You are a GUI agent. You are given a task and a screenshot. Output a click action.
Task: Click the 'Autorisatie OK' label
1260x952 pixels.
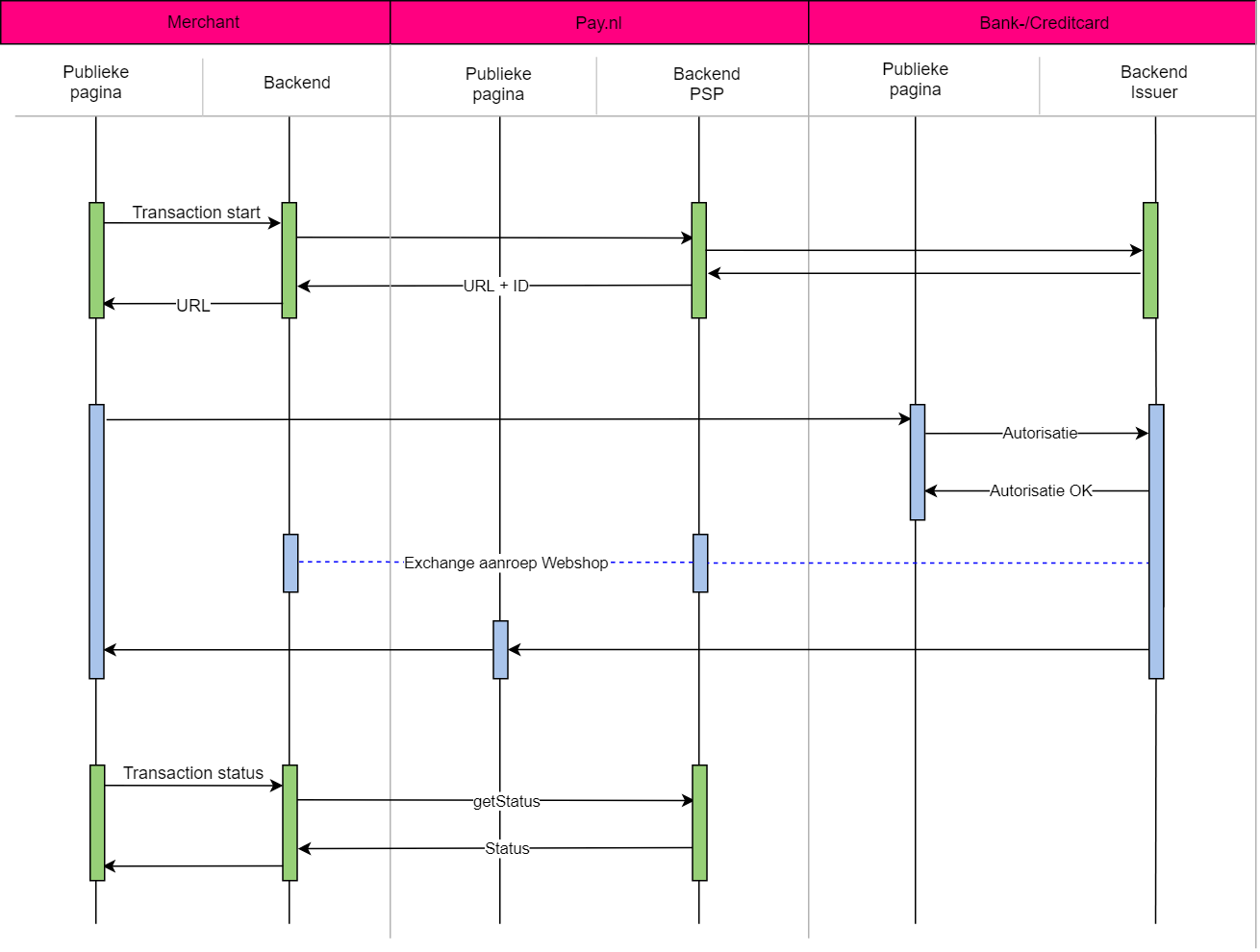pos(1041,490)
